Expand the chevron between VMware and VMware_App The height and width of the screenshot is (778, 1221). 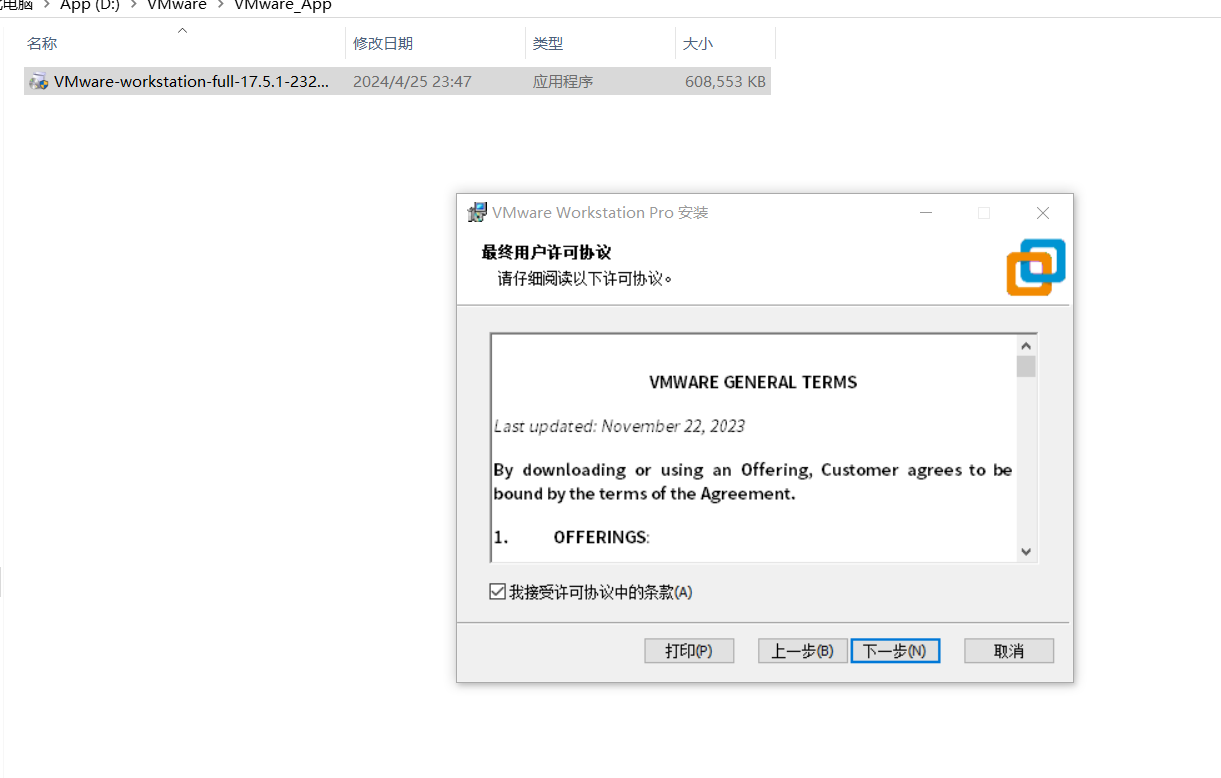pyautogui.click(x=220, y=5)
